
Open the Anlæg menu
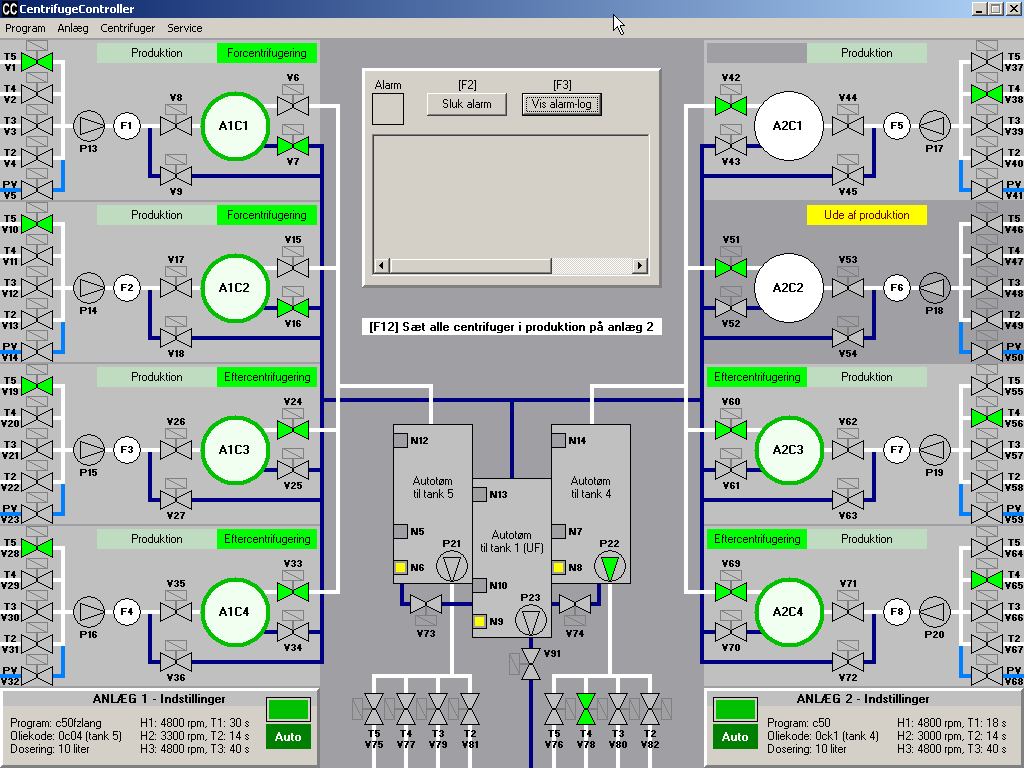click(72, 28)
